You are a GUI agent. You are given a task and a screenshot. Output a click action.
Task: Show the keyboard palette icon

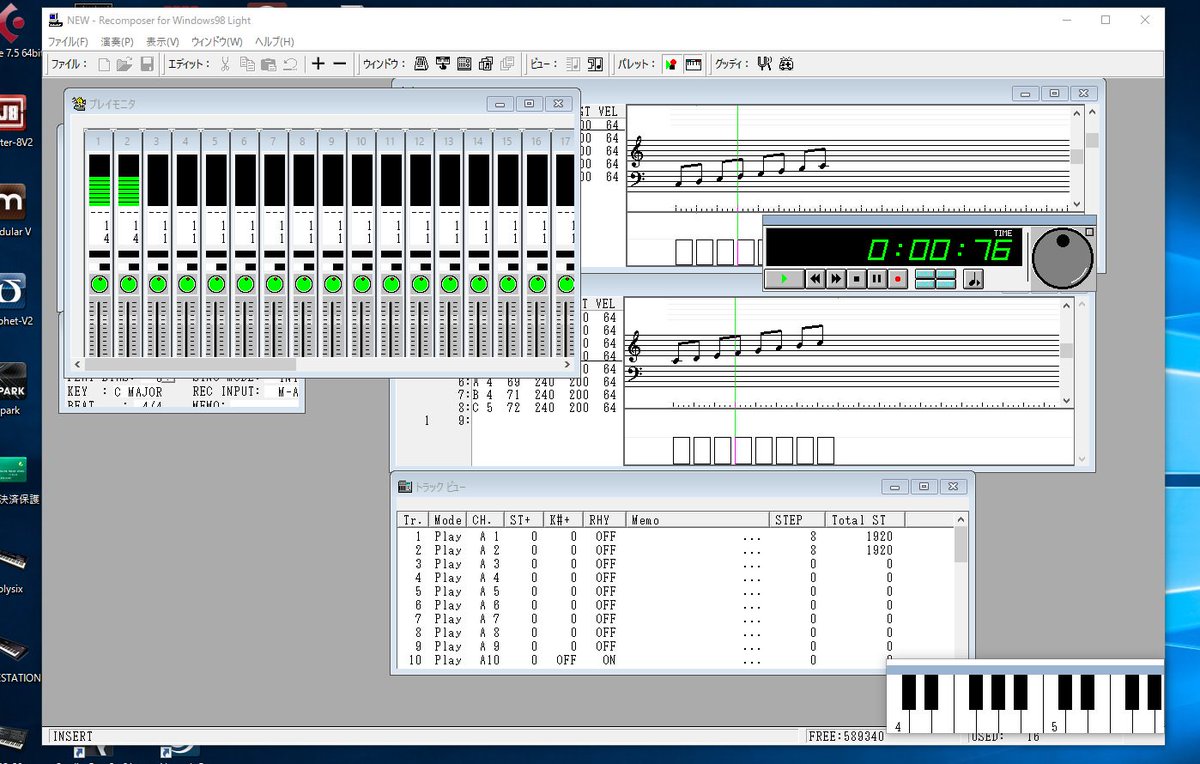(693, 64)
